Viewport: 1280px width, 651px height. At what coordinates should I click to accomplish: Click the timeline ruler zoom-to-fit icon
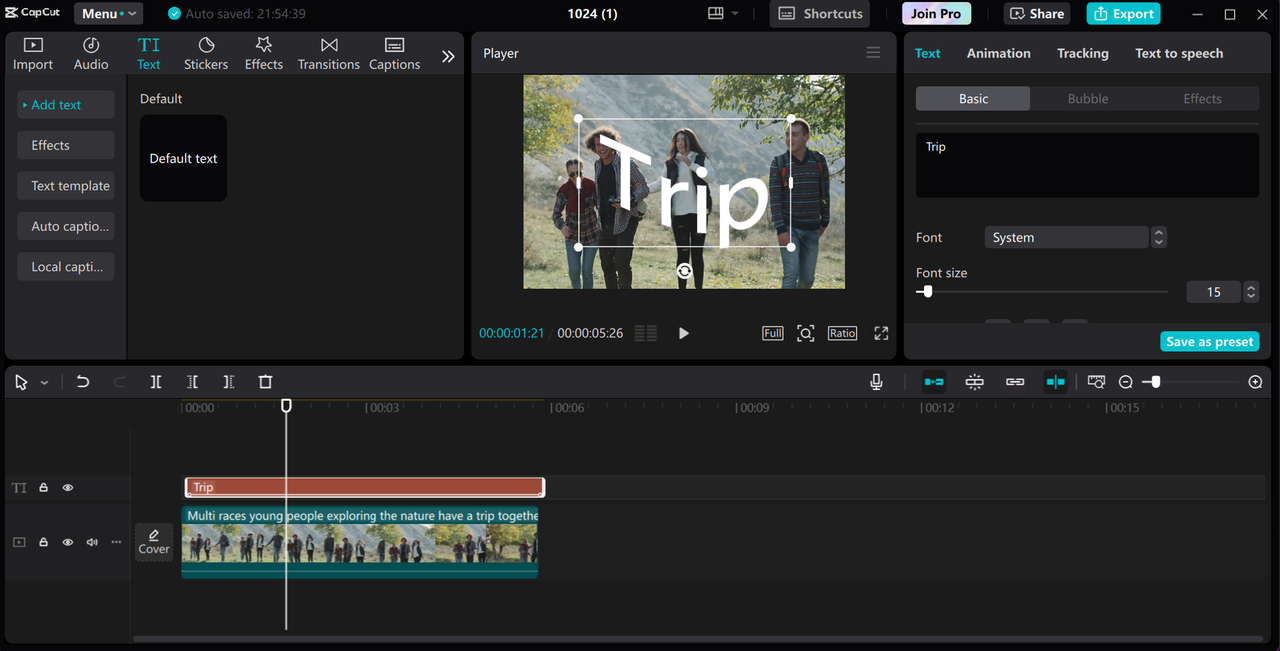[x=1097, y=382]
